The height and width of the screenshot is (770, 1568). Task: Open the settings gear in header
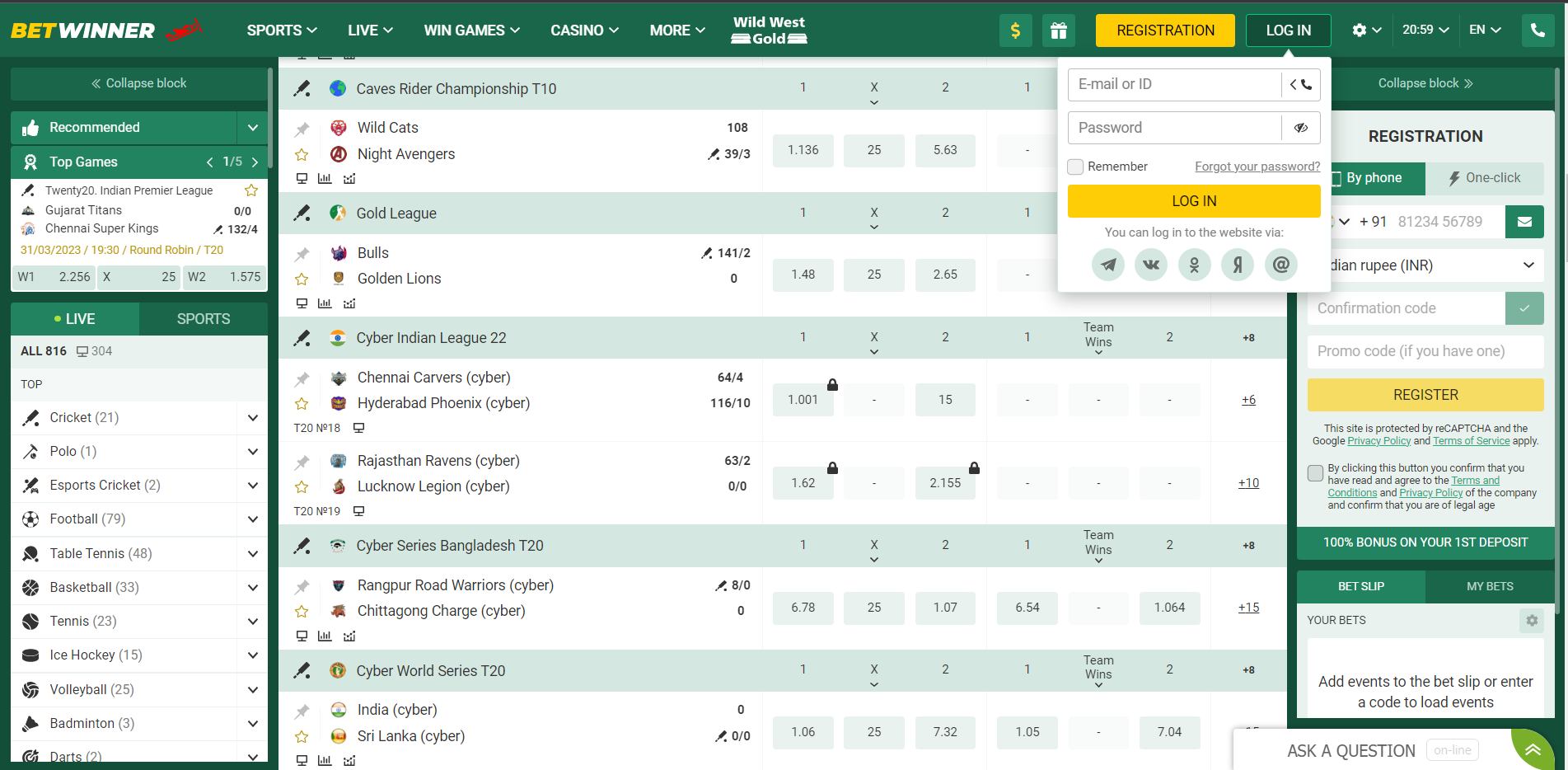1360,31
